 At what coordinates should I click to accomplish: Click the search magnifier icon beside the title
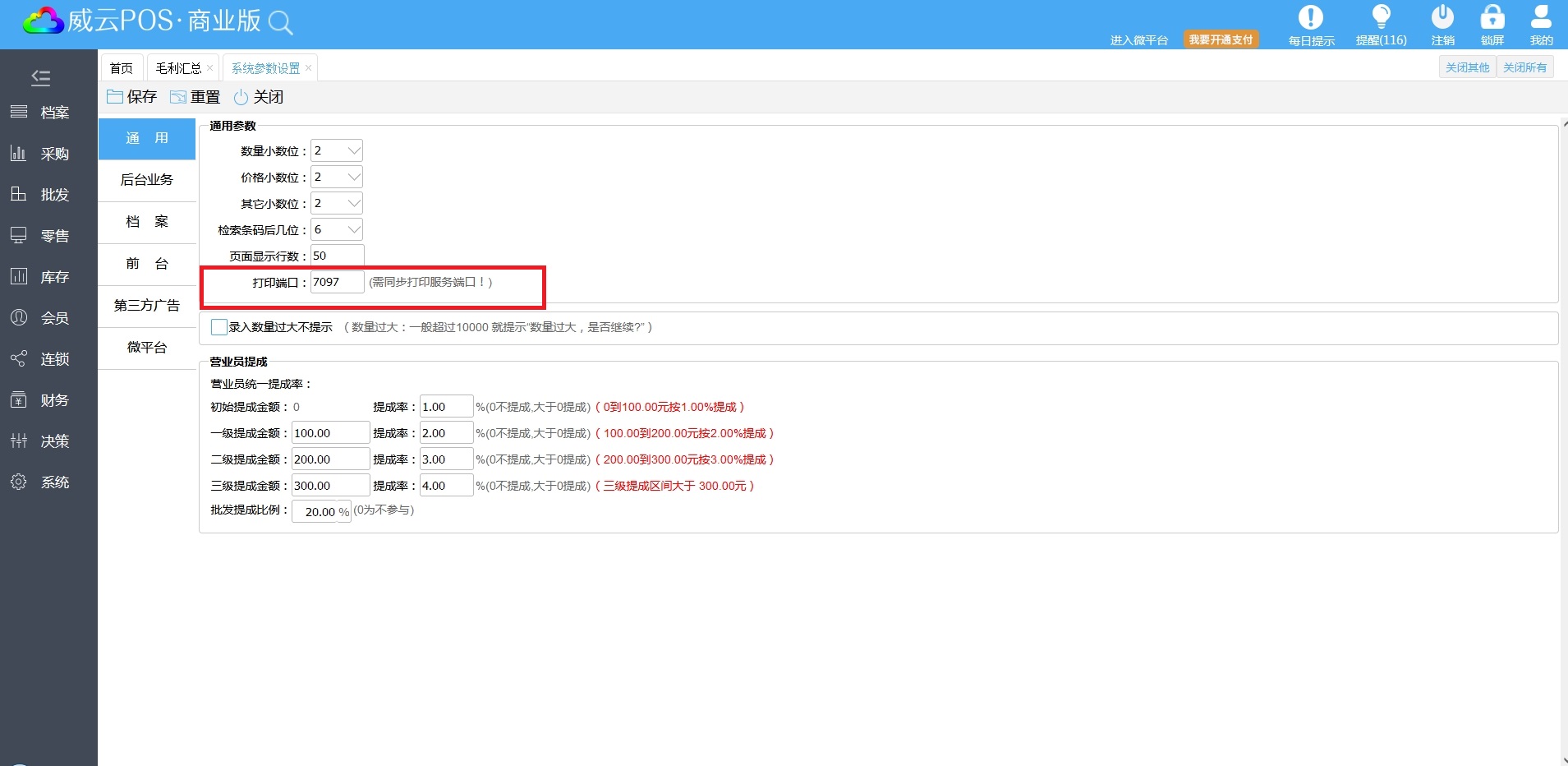click(x=280, y=23)
